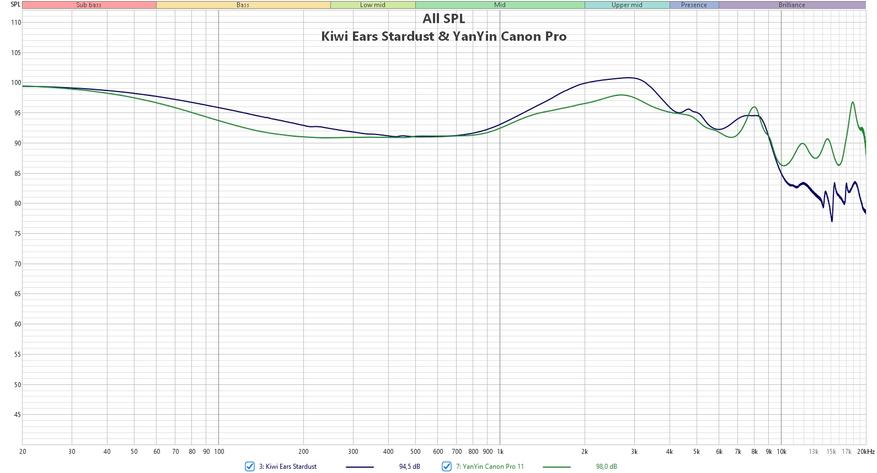Click the Presence band label
877x473 pixels.
coord(694,4)
